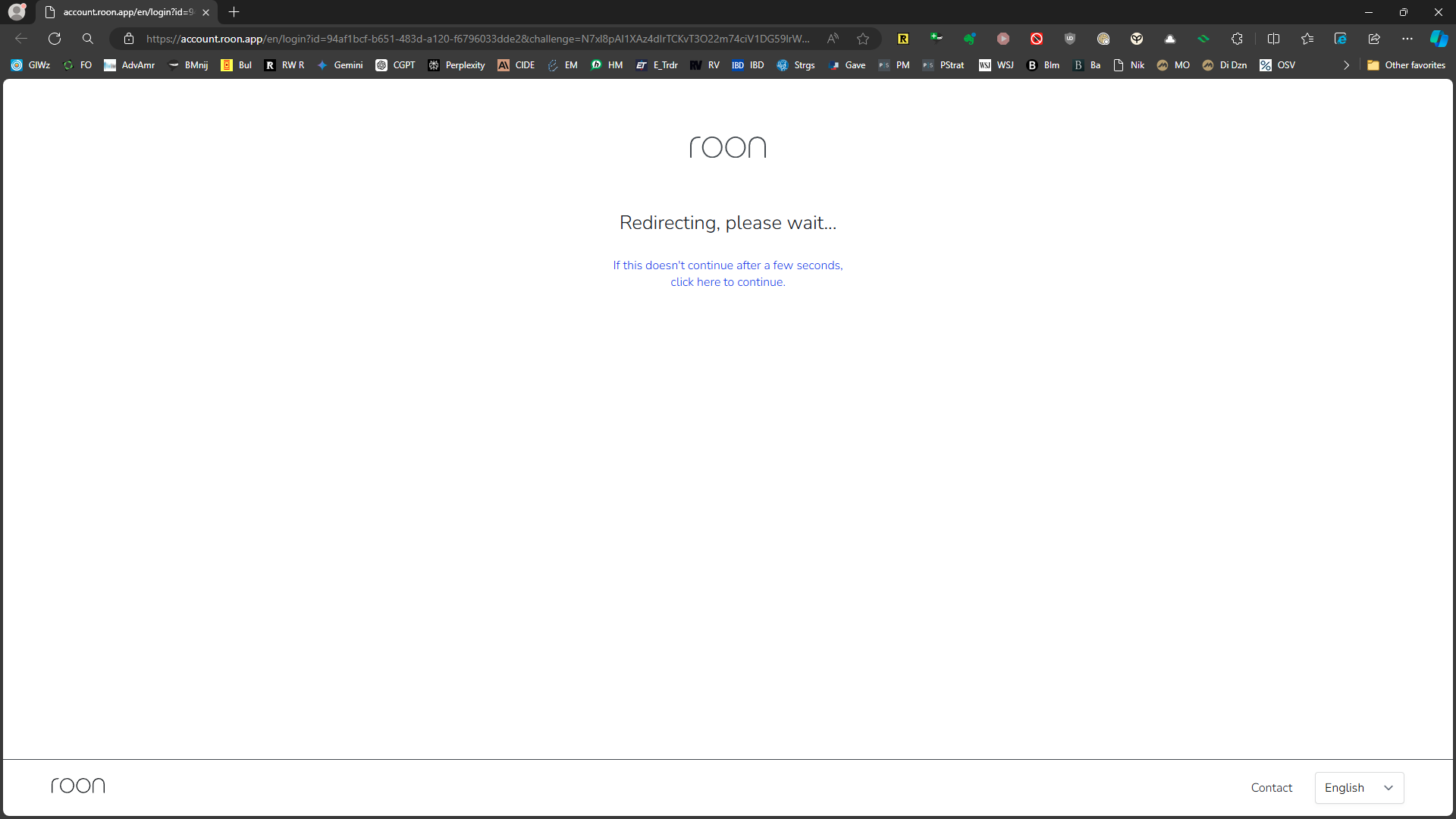Open the Ba bookmark
1456x819 pixels.
[1087, 65]
